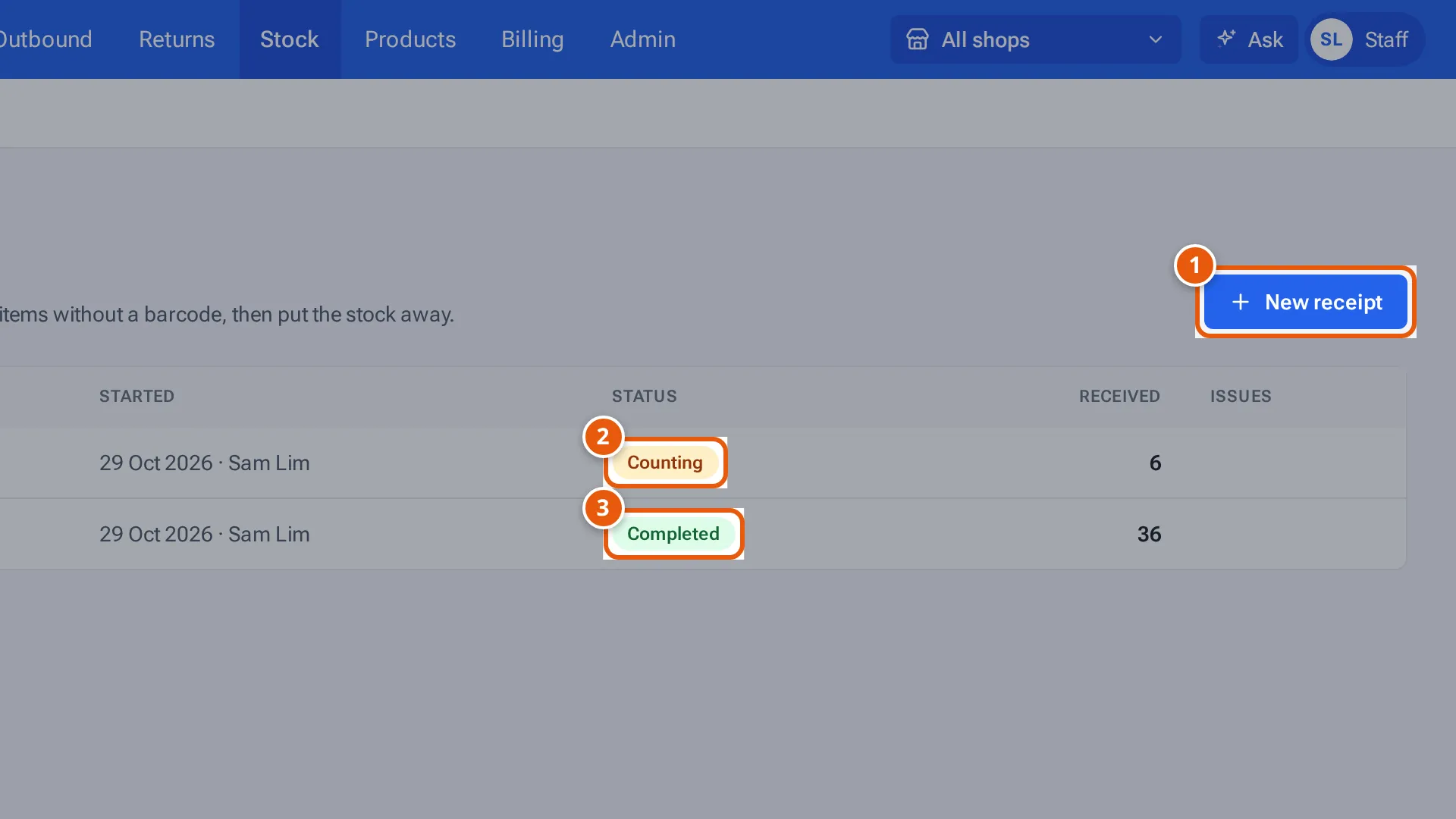
Task: Click the shop storefront icon
Action: (x=918, y=39)
